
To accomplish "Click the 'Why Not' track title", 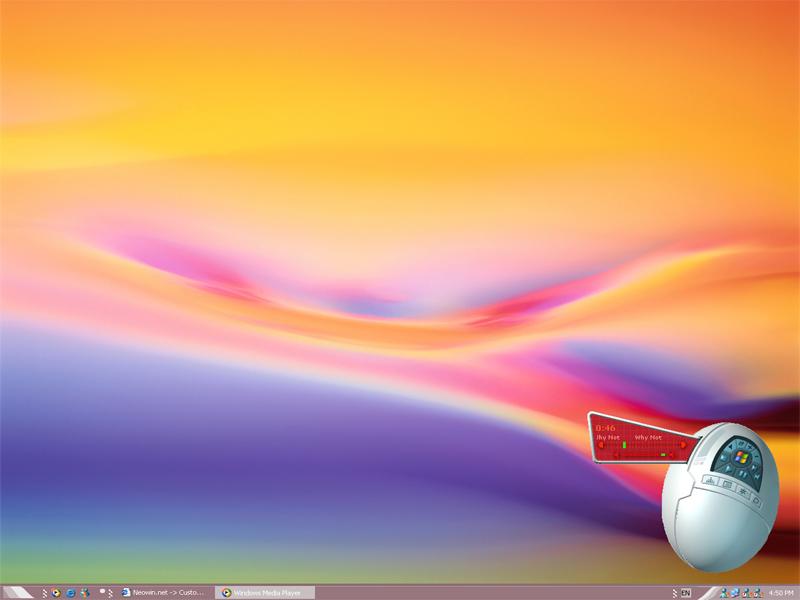I will pyautogui.click(x=648, y=437).
